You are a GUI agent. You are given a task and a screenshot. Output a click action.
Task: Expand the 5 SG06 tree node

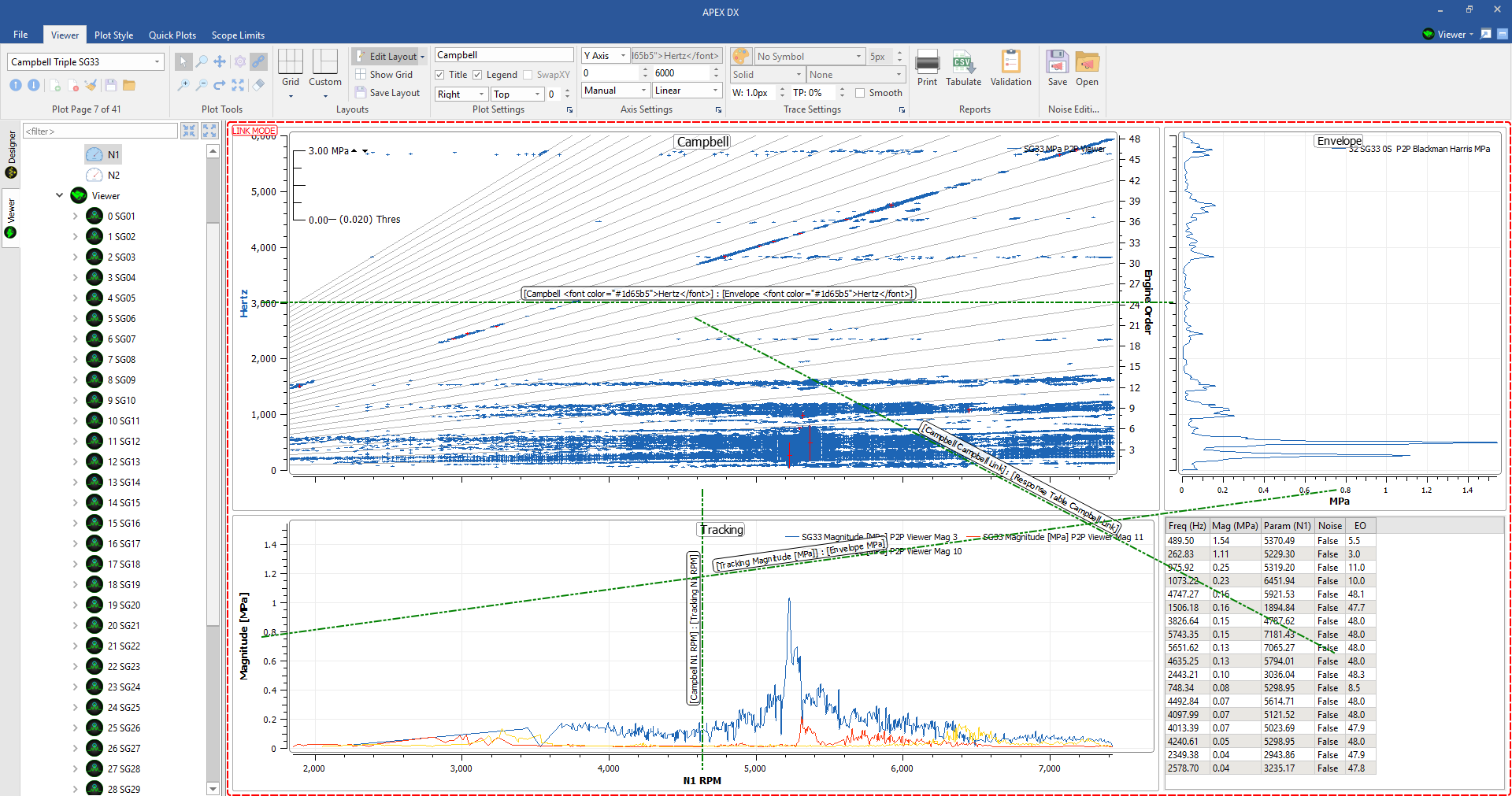click(76, 319)
